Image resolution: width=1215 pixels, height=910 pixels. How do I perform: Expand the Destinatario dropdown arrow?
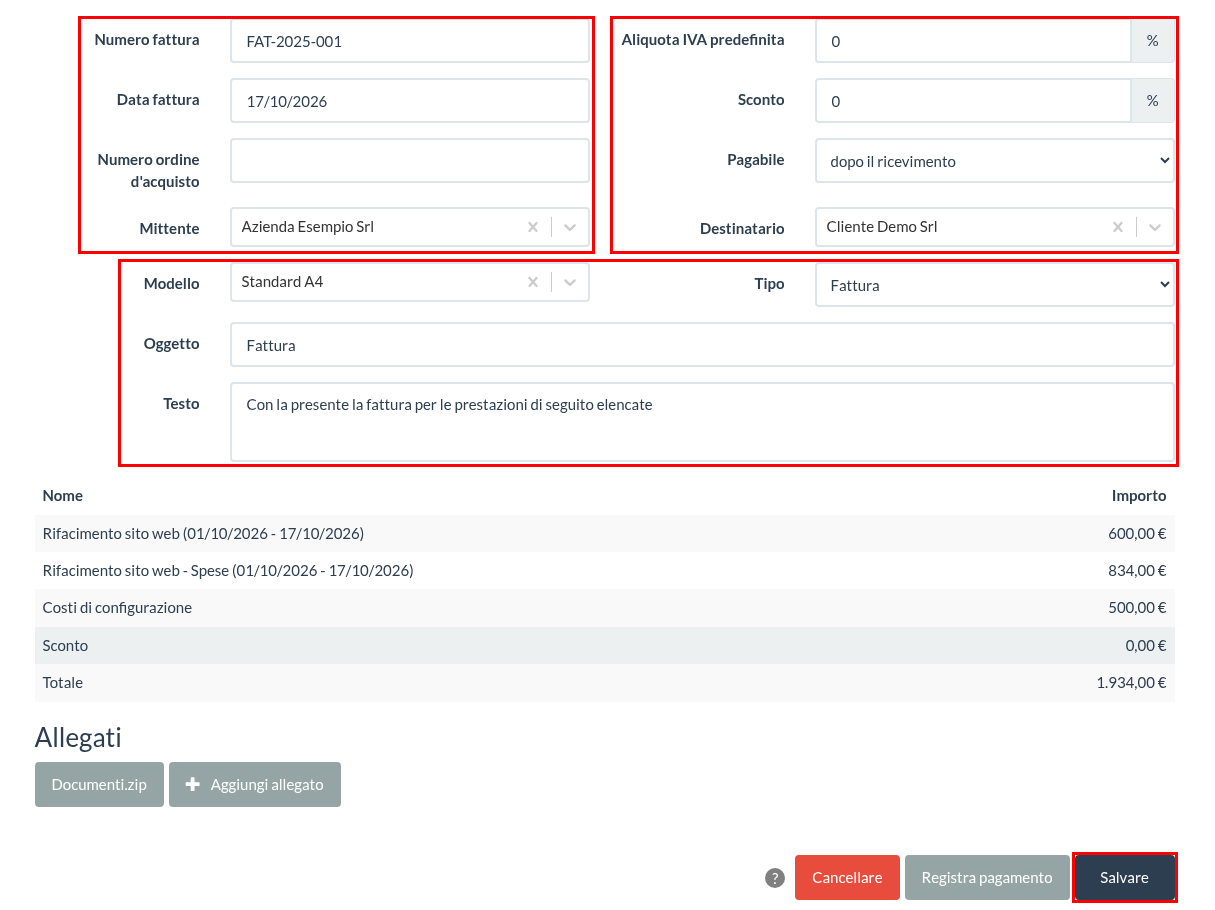1155,227
